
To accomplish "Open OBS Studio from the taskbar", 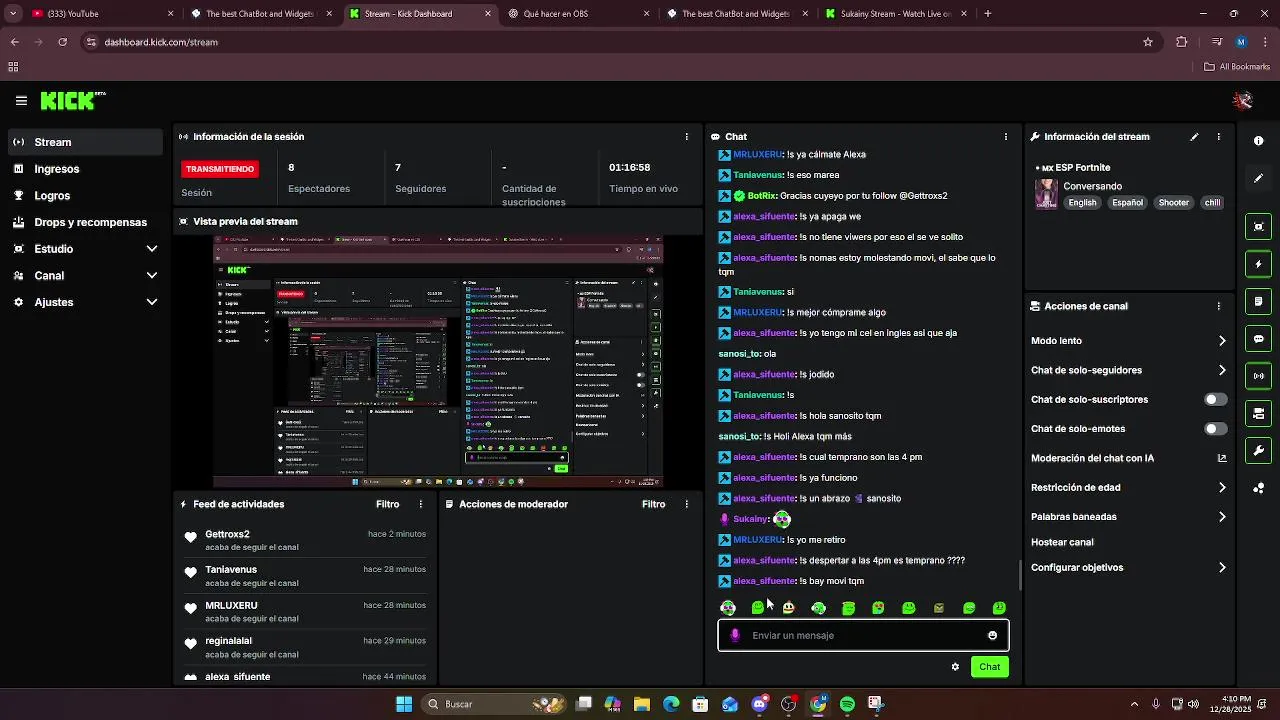I will tap(788, 704).
